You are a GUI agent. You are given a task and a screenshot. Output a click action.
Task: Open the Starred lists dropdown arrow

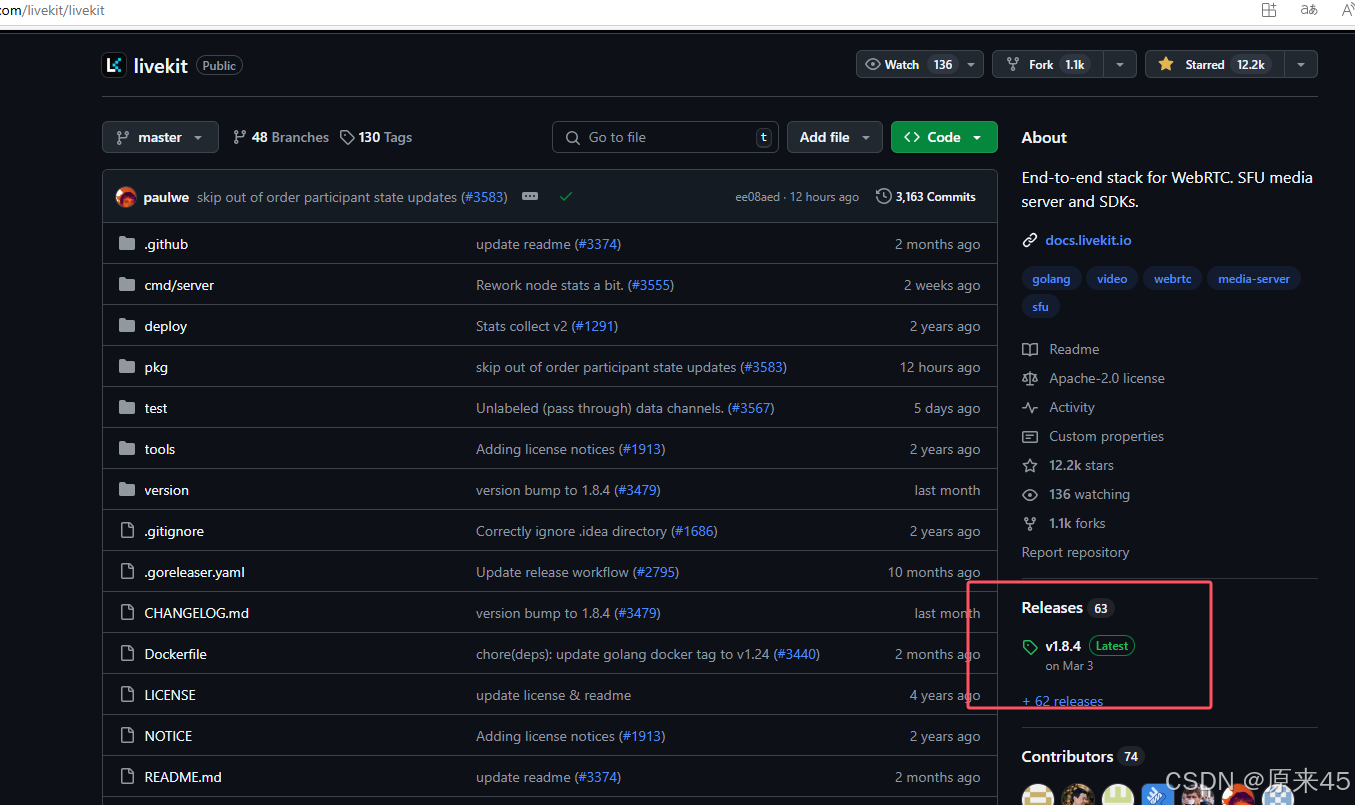click(x=1301, y=64)
